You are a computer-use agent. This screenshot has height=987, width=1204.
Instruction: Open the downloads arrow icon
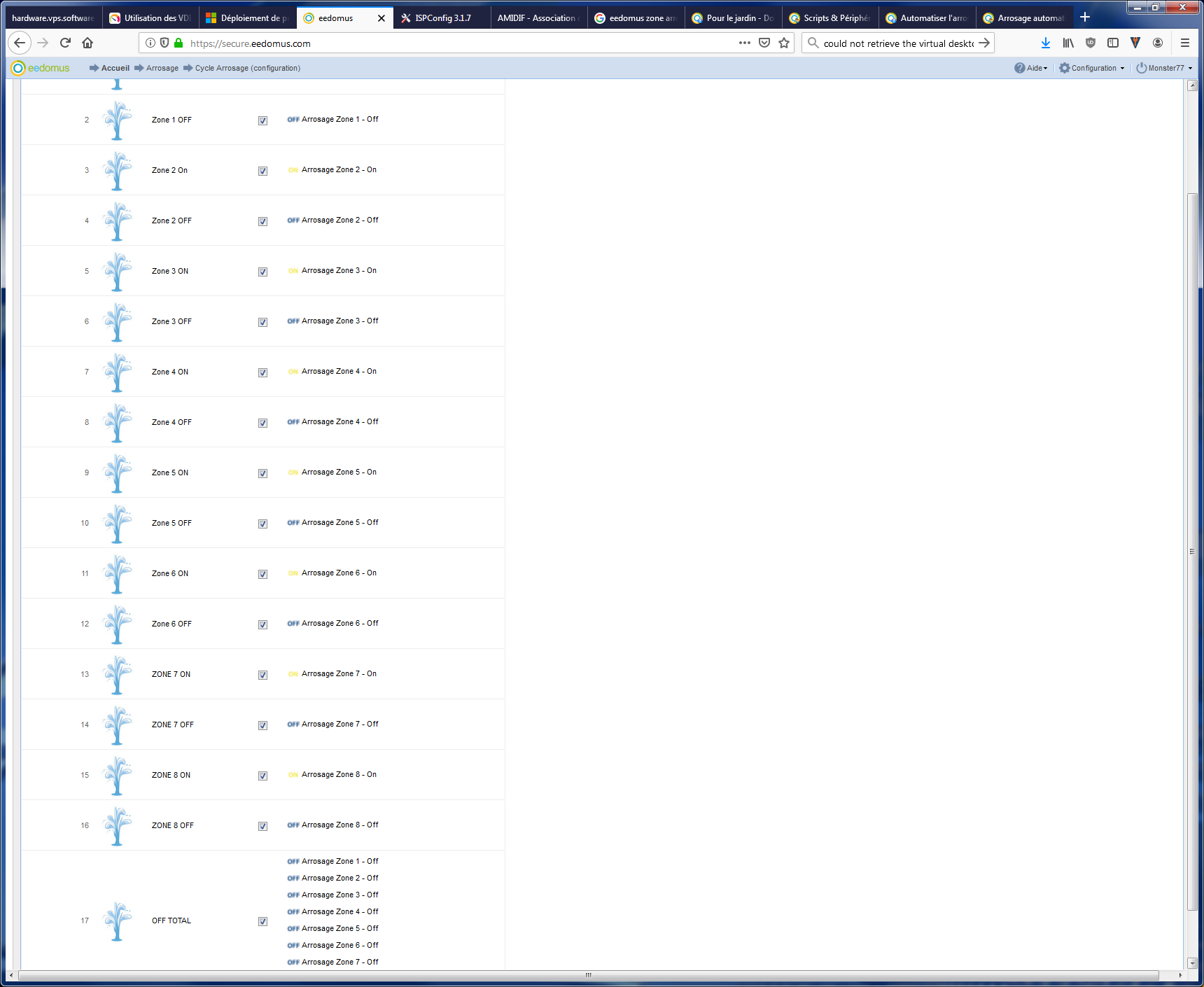coord(1046,43)
